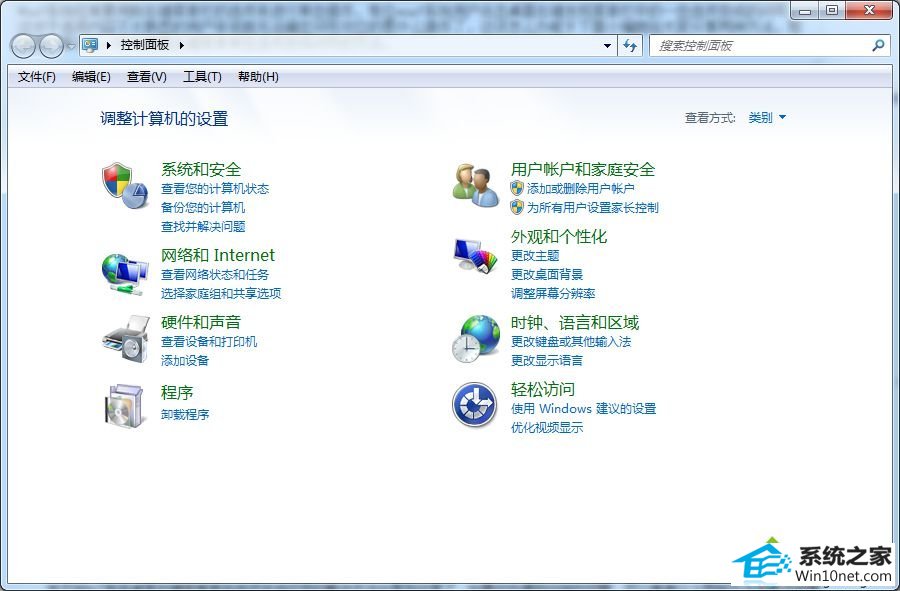The height and width of the screenshot is (591, 900).
Task: Click the Hardware and Sound printer icon
Action: pyautogui.click(x=126, y=339)
